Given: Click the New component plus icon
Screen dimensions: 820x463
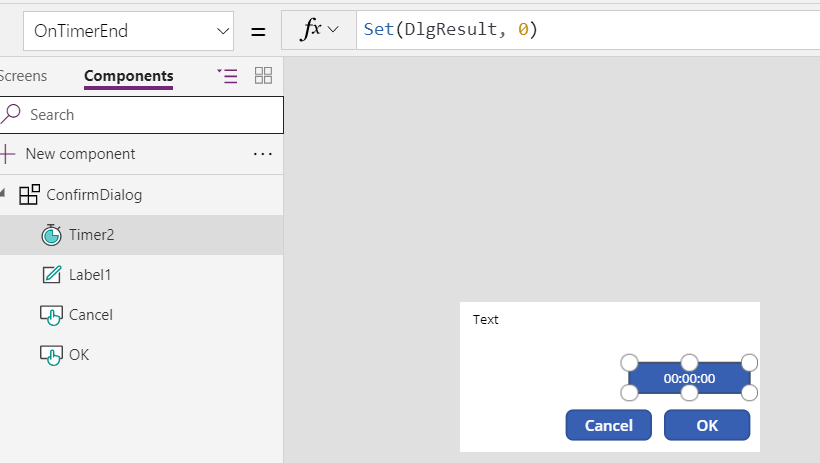Looking at the screenshot, I should click(7, 154).
